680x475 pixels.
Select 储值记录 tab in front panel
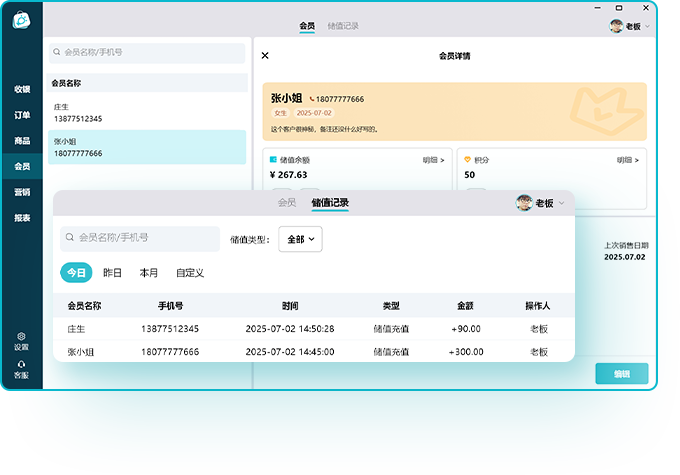click(x=330, y=203)
